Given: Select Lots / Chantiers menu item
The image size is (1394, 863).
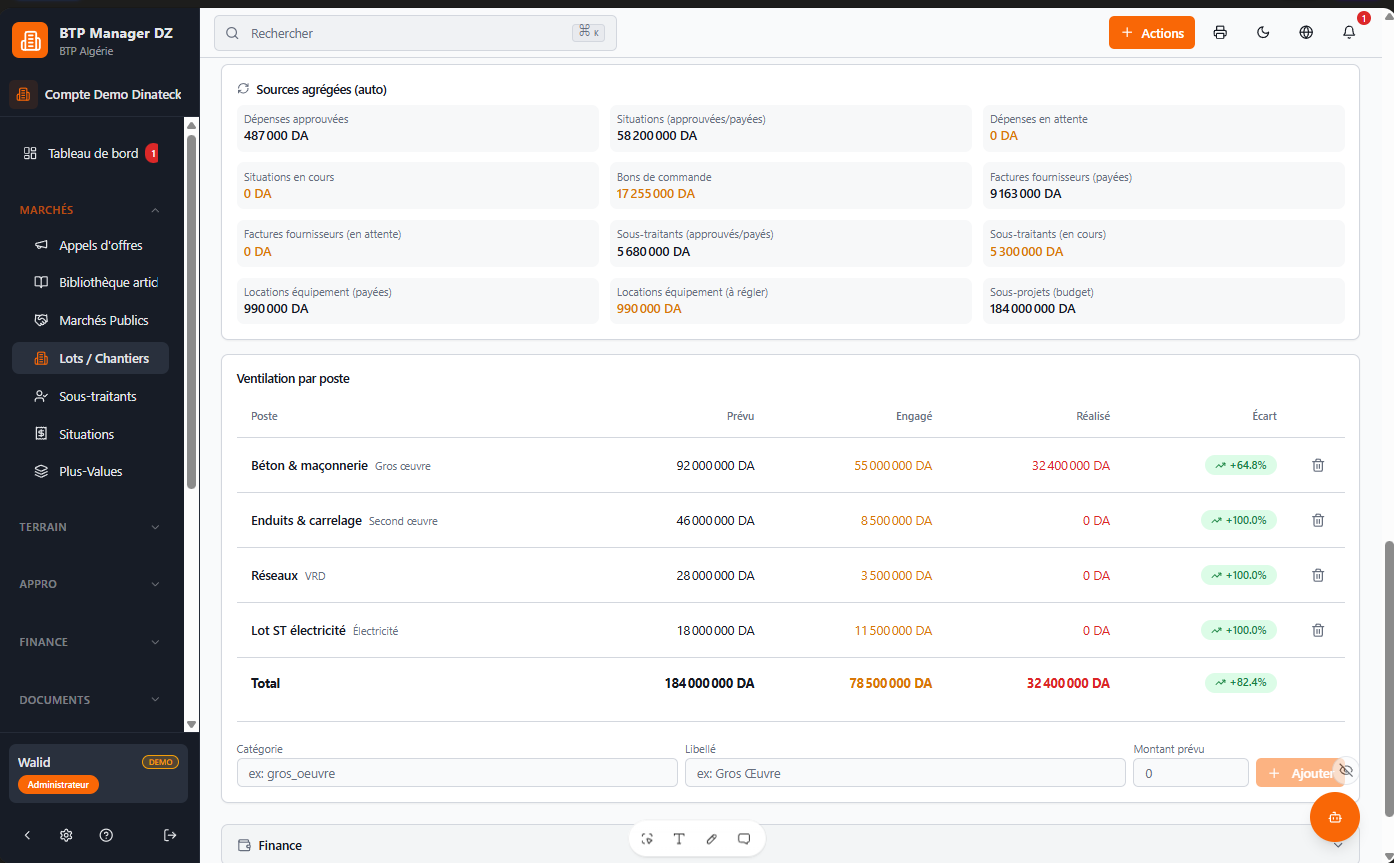Looking at the screenshot, I should [x=90, y=358].
